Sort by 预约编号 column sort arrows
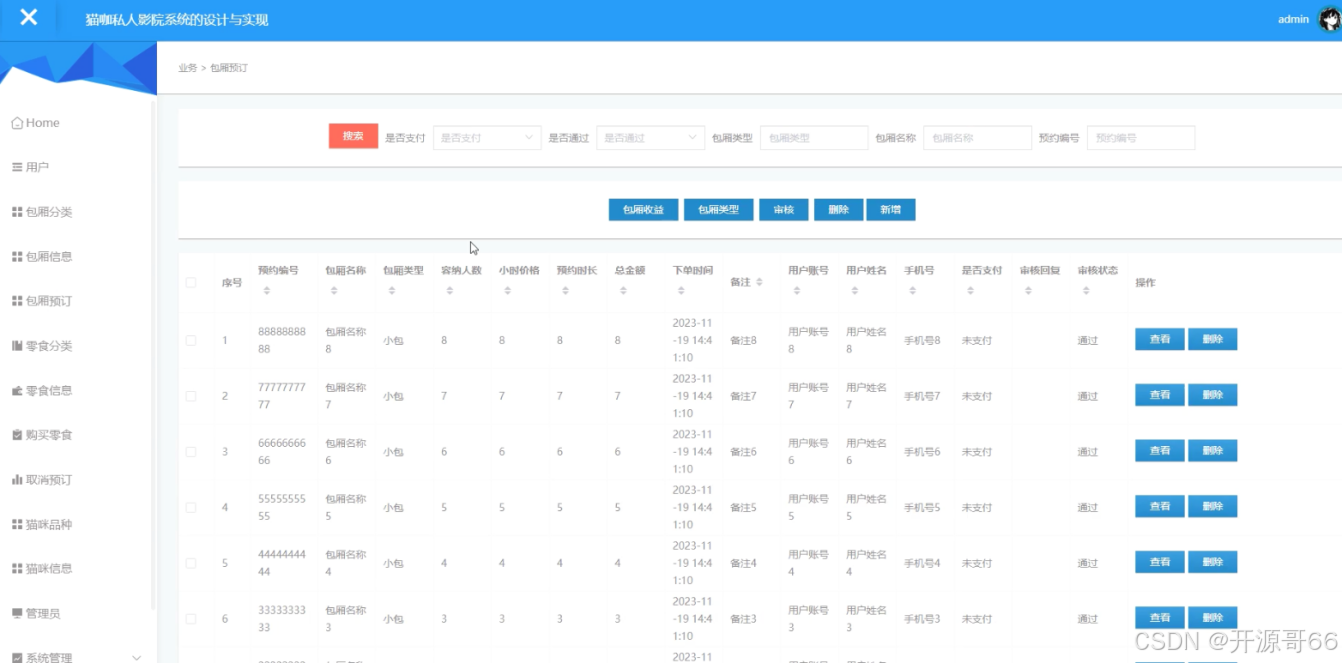Viewport: 1342px width, 663px height. tap(267, 291)
